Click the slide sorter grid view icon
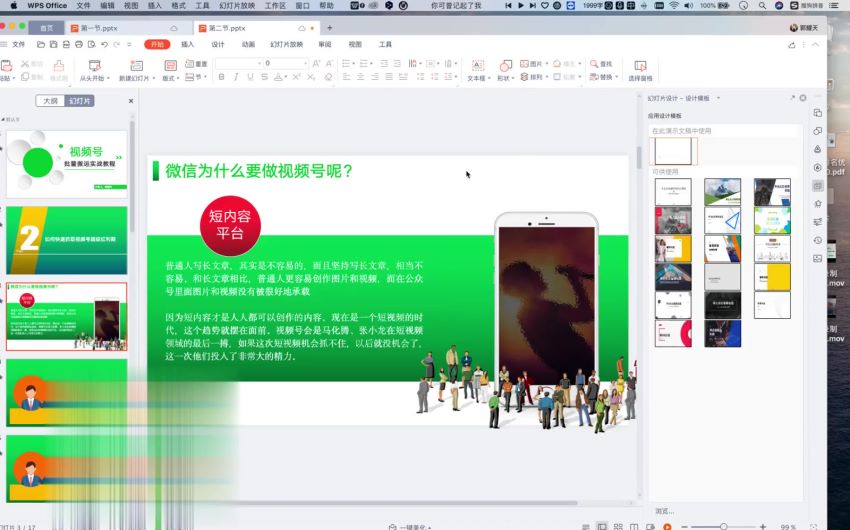The width and height of the screenshot is (850, 530). 618,527
